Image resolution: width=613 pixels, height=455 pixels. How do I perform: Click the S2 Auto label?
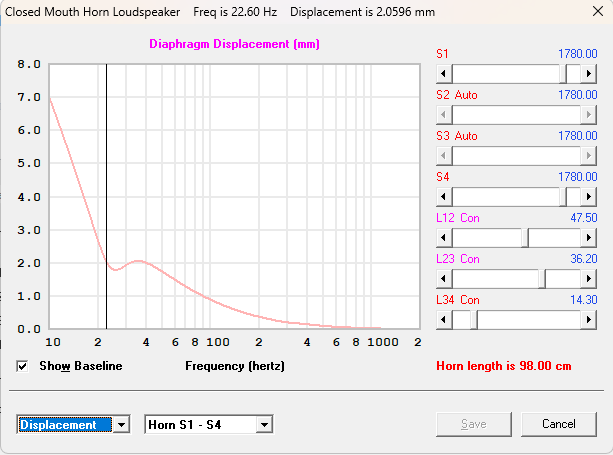point(457,95)
